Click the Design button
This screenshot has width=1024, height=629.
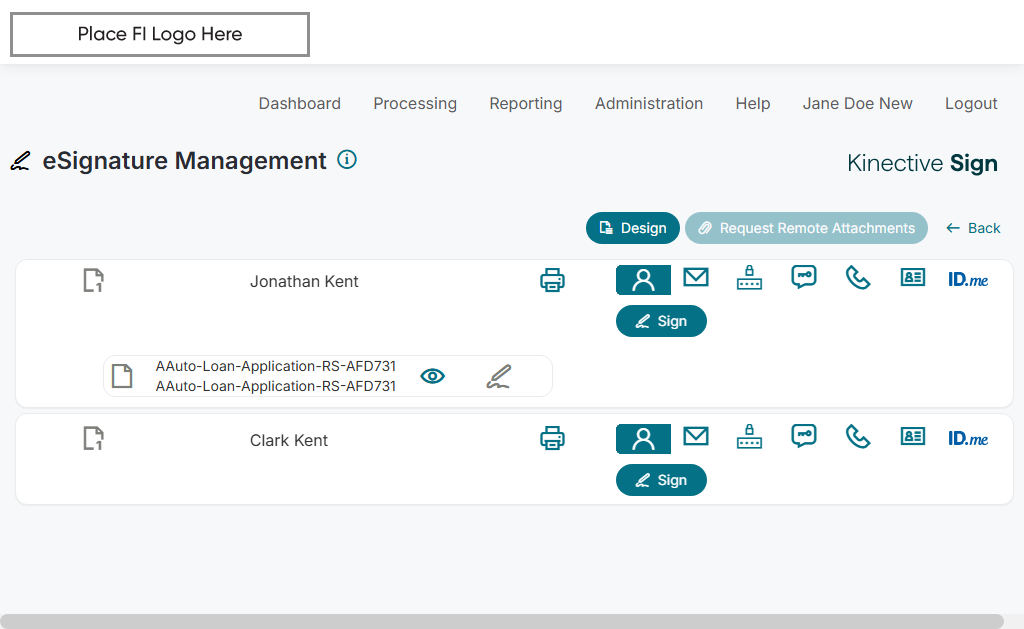pos(633,228)
